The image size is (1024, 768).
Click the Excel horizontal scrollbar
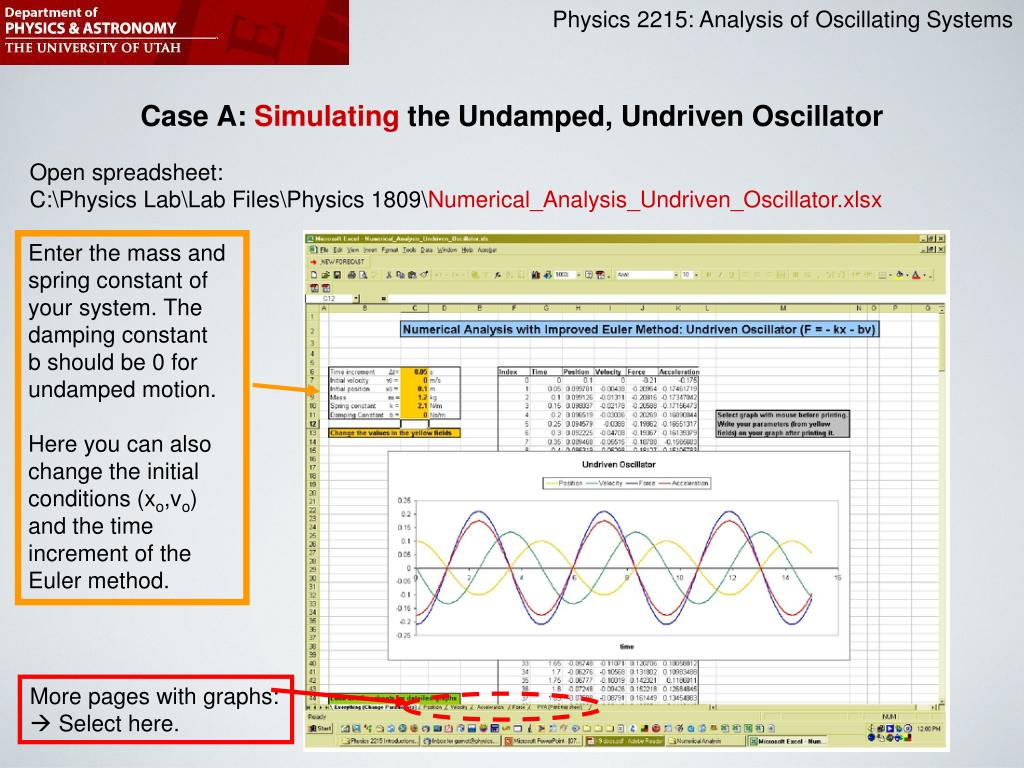823,707
